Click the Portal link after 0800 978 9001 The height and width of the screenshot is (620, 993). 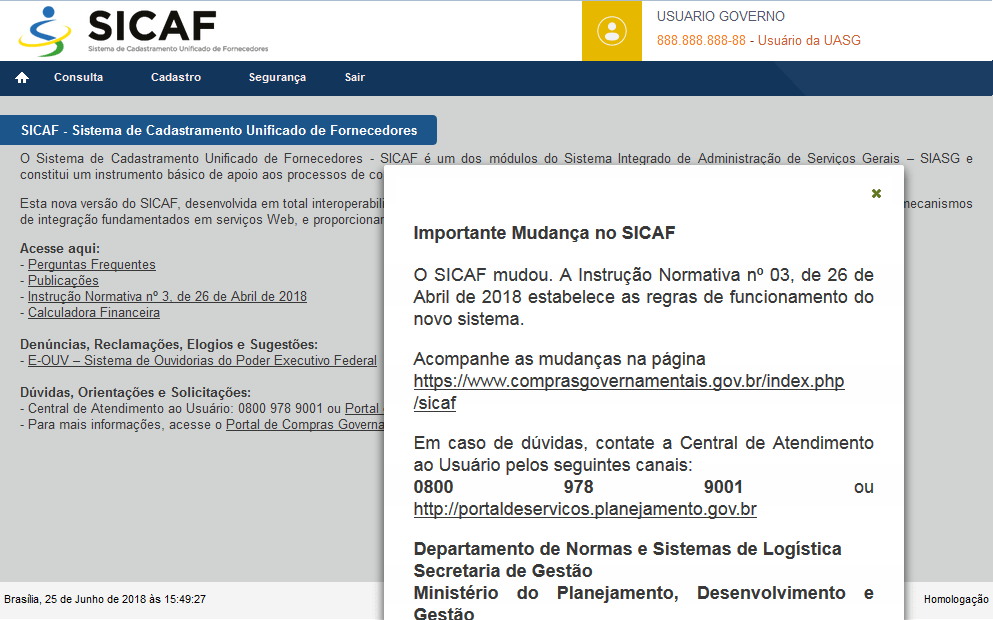364,408
